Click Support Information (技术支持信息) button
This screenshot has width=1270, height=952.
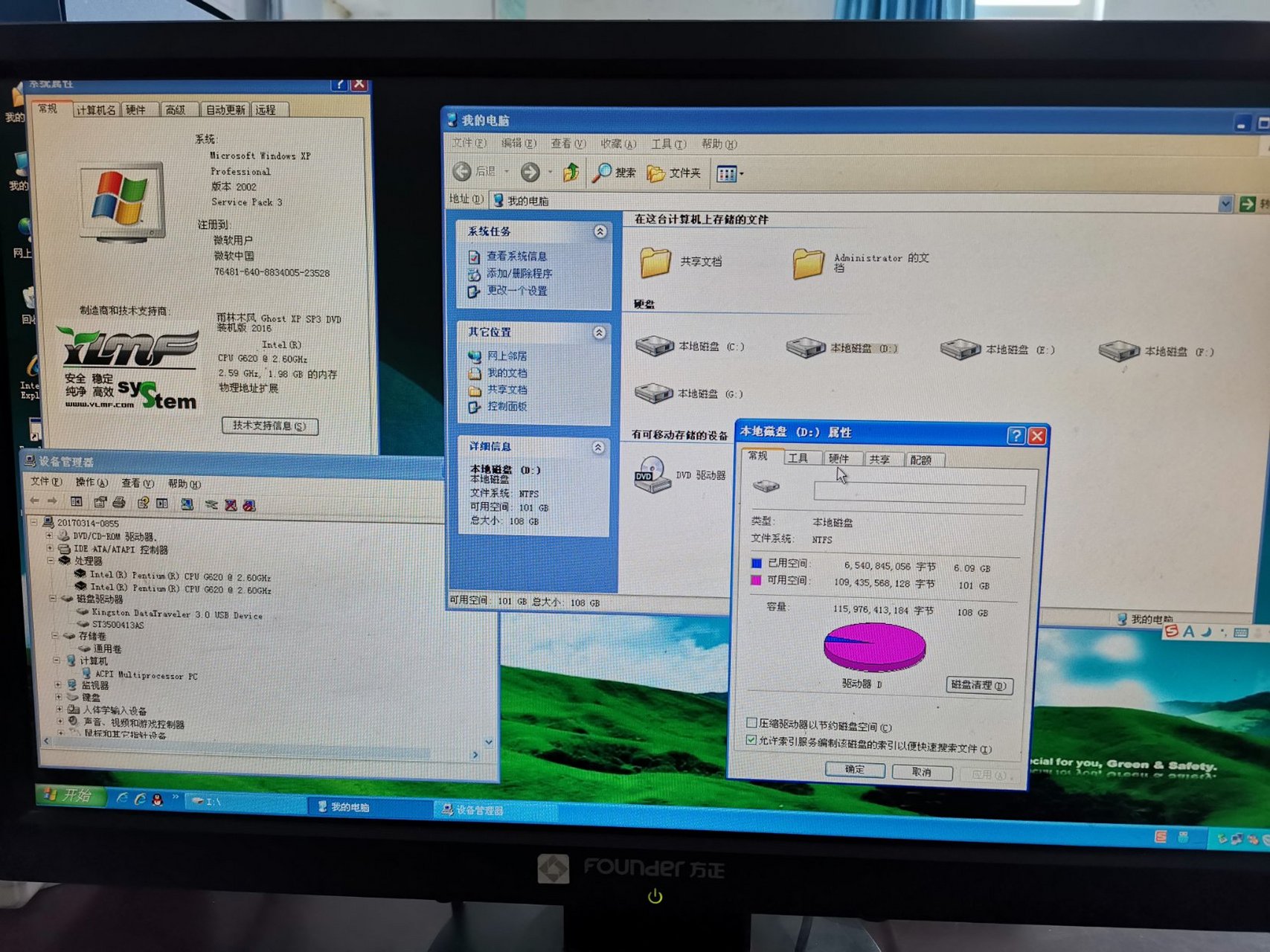pos(269,425)
